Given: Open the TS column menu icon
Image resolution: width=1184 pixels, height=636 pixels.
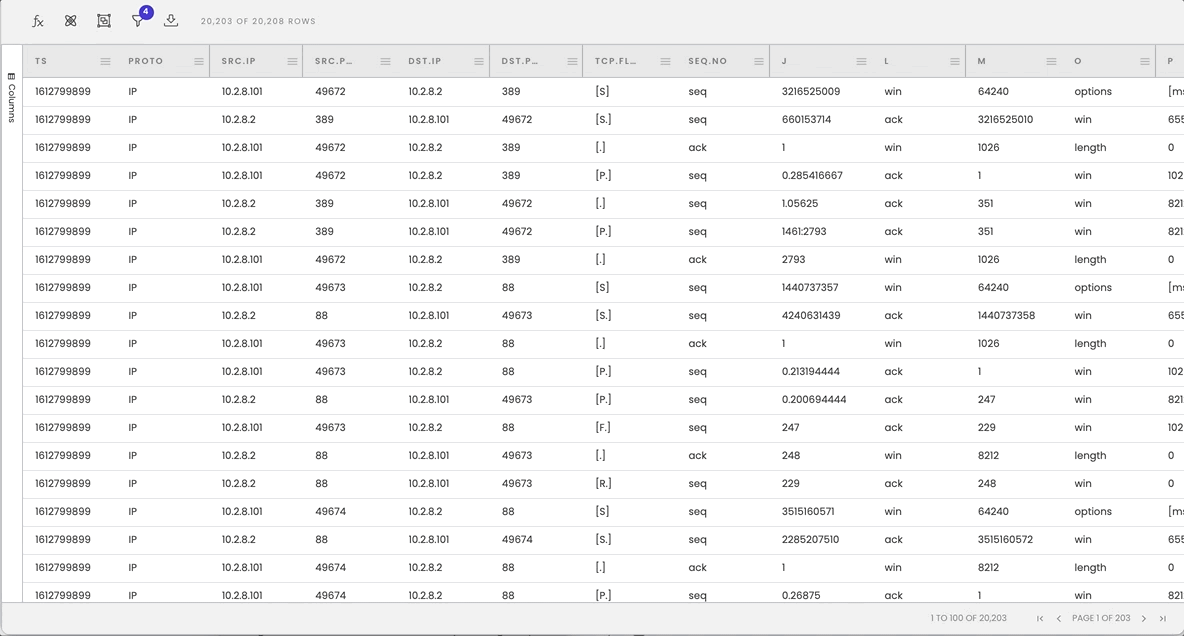Looking at the screenshot, I should [106, 61].
